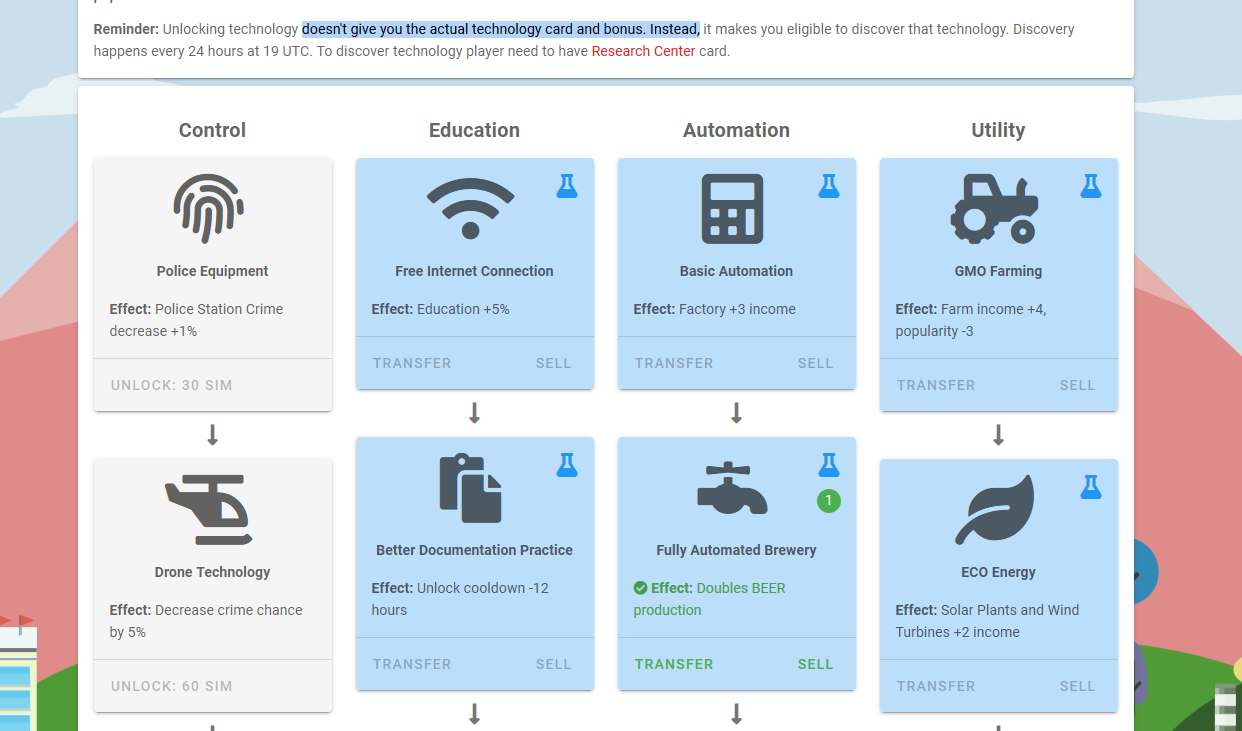This screenshot has height=731, width=1242.
Task: Transfer the Free Internet Connection card
Action: click(x=412, y=363)
